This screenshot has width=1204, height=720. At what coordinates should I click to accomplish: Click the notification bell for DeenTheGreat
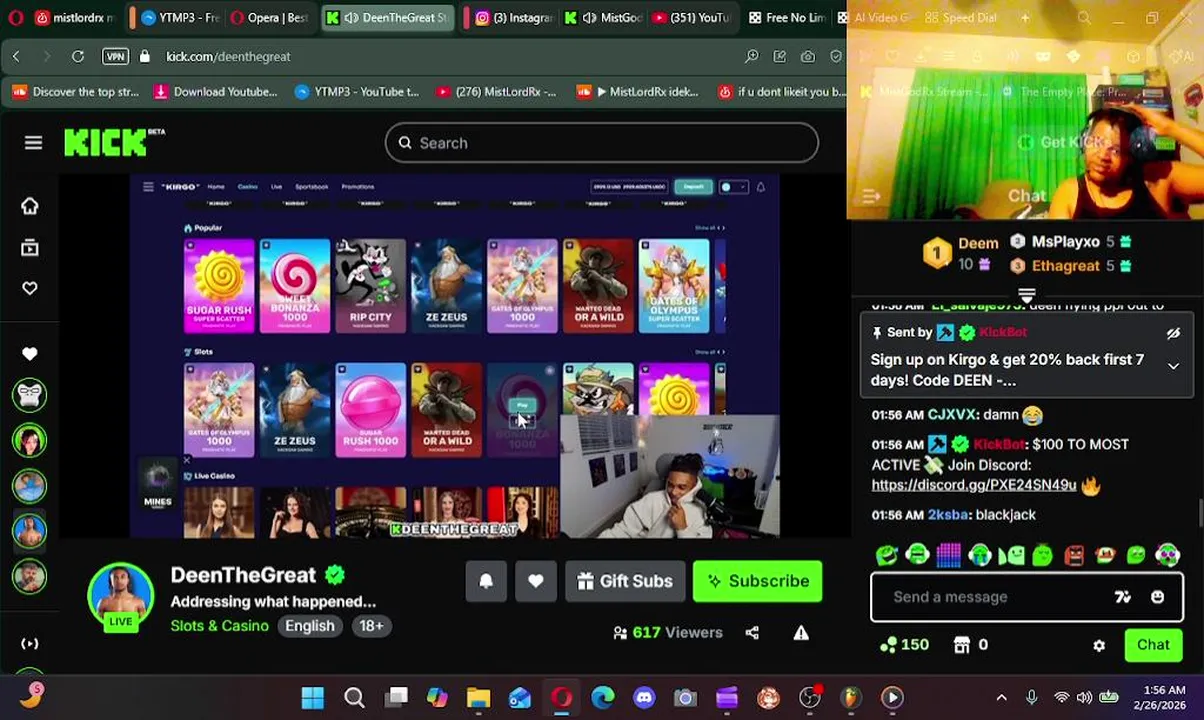(486, 581)
